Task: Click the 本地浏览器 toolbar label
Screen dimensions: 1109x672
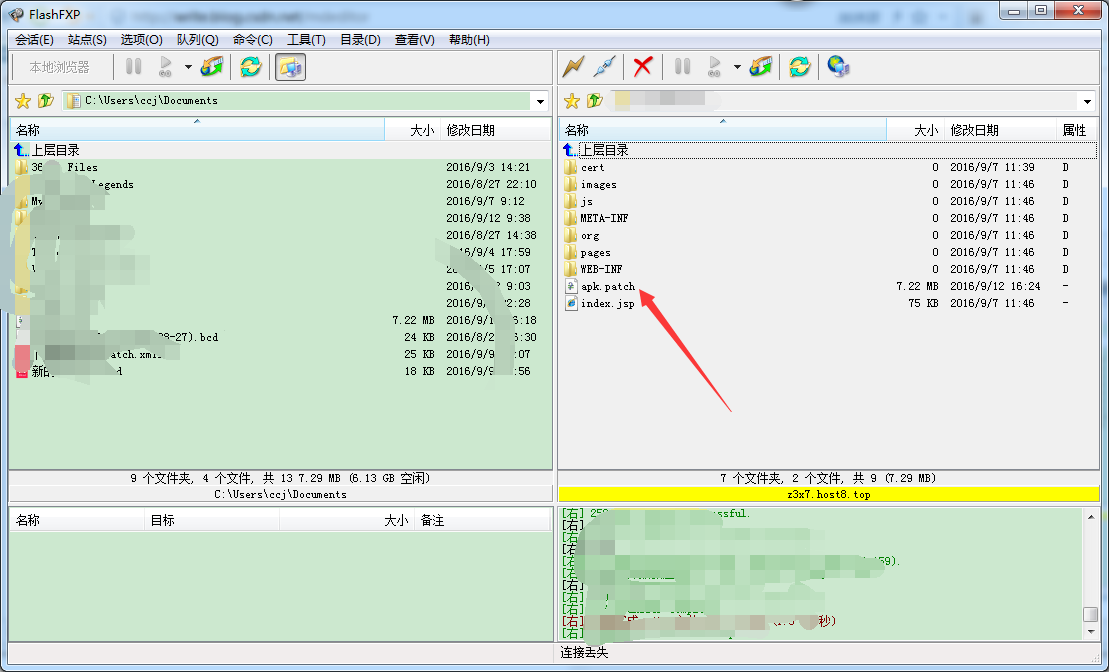Action: click(59, 67)
